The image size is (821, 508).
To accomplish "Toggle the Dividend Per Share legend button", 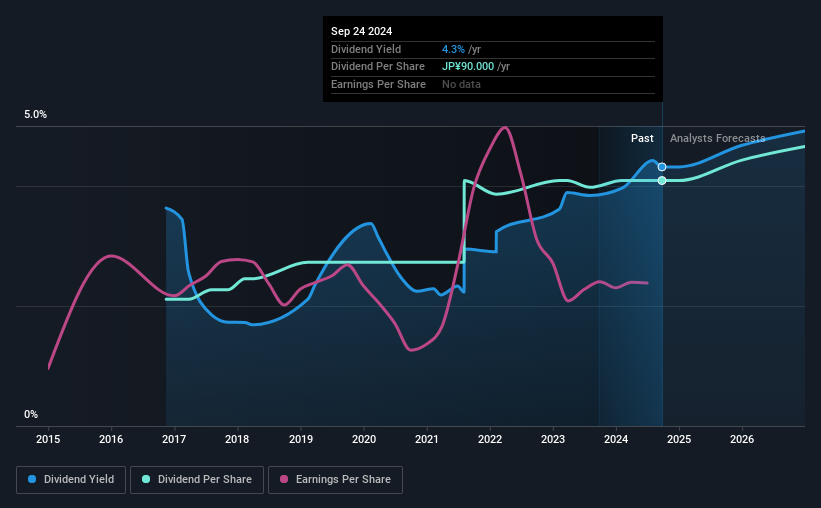I will [197, 480].
